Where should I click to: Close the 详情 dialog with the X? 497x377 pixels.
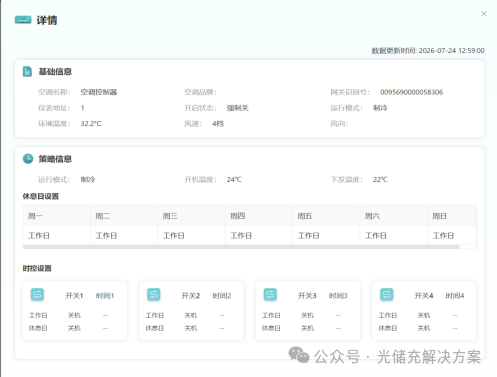coord(484,14)
